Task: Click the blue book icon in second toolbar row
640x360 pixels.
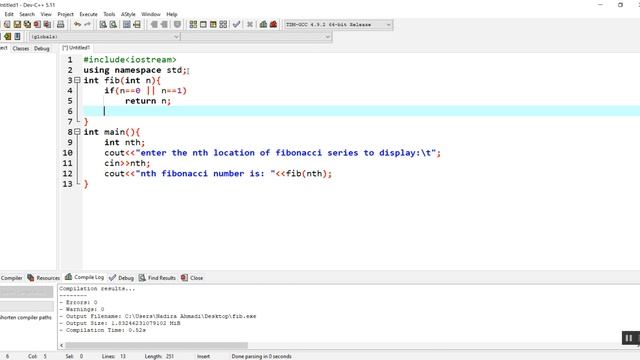Action: click(x=18, y=37)
